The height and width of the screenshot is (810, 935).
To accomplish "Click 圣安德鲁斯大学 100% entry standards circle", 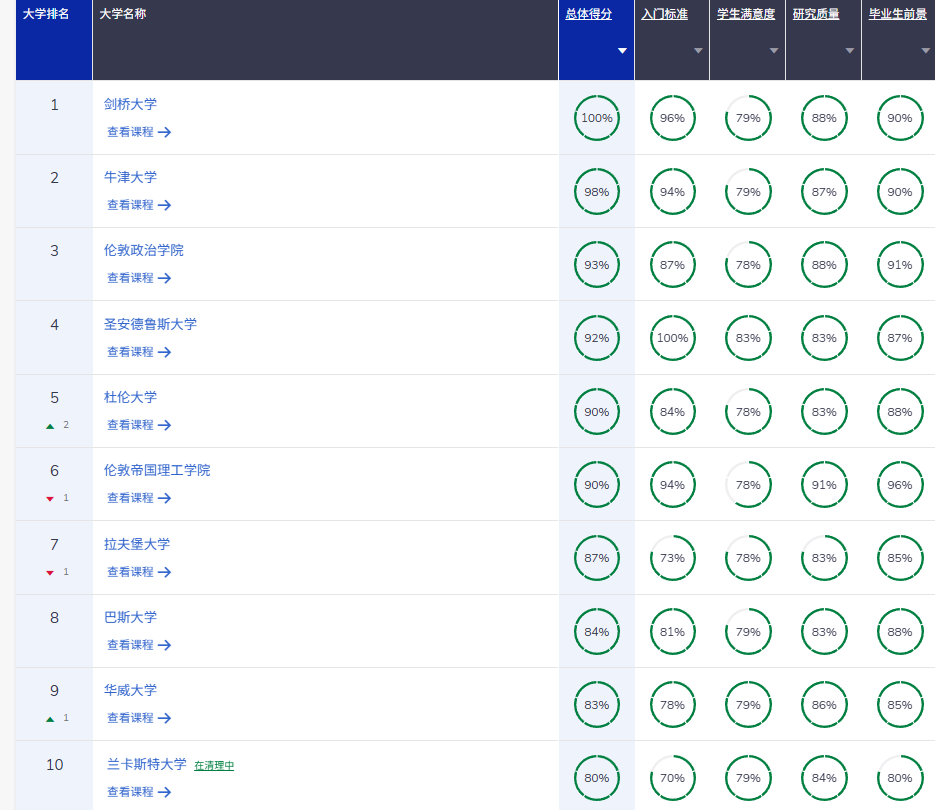I will 672,338.
